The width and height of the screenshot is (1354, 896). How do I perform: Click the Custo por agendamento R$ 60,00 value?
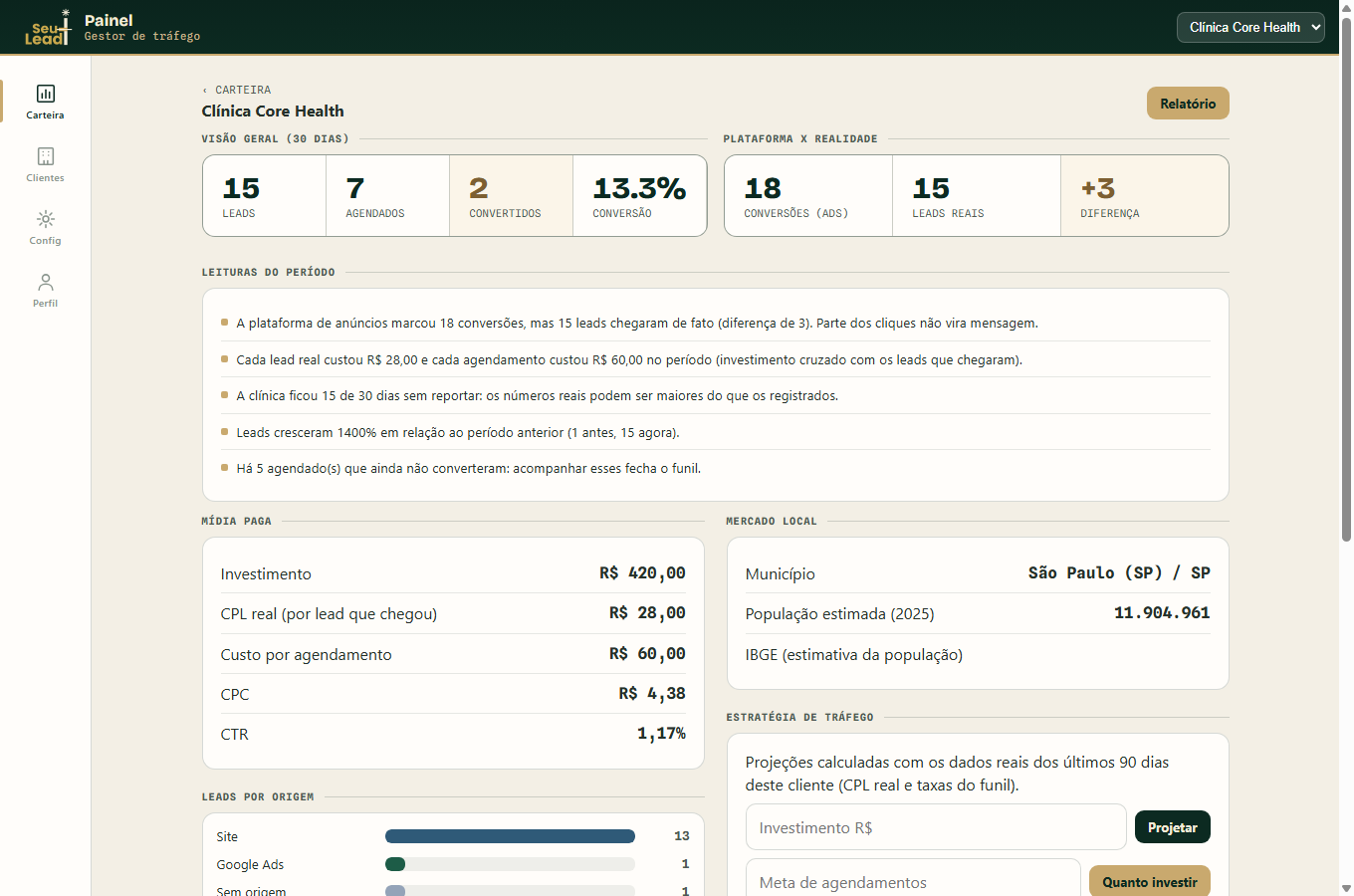tap(647, 654)
